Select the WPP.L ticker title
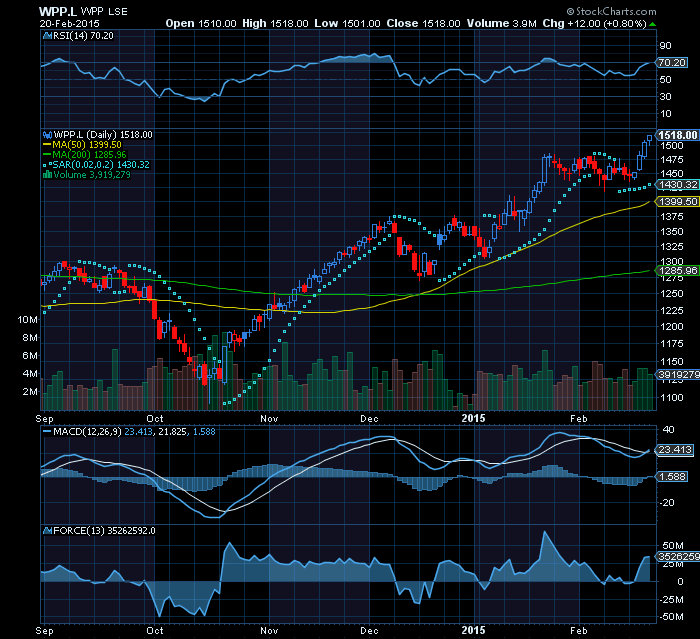The height and width of the screenshot is (639, 700). click(x=58, y=12)
